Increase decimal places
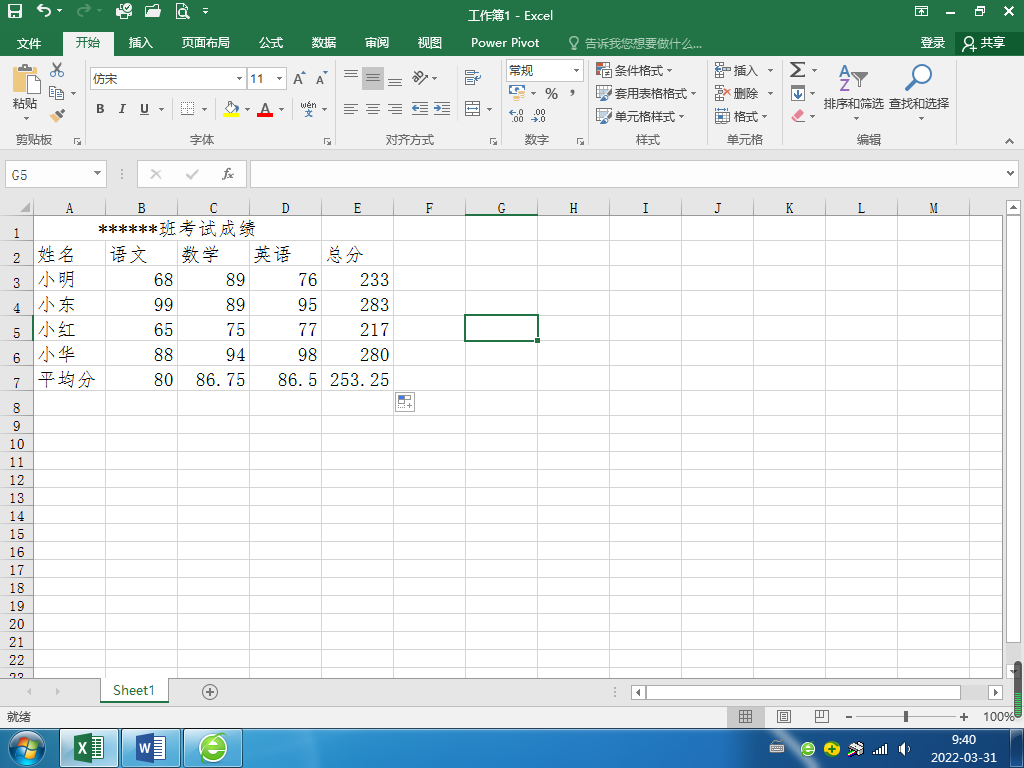Image resolution: width=1024 pixels, height=768 pixels. pos(516,116)
